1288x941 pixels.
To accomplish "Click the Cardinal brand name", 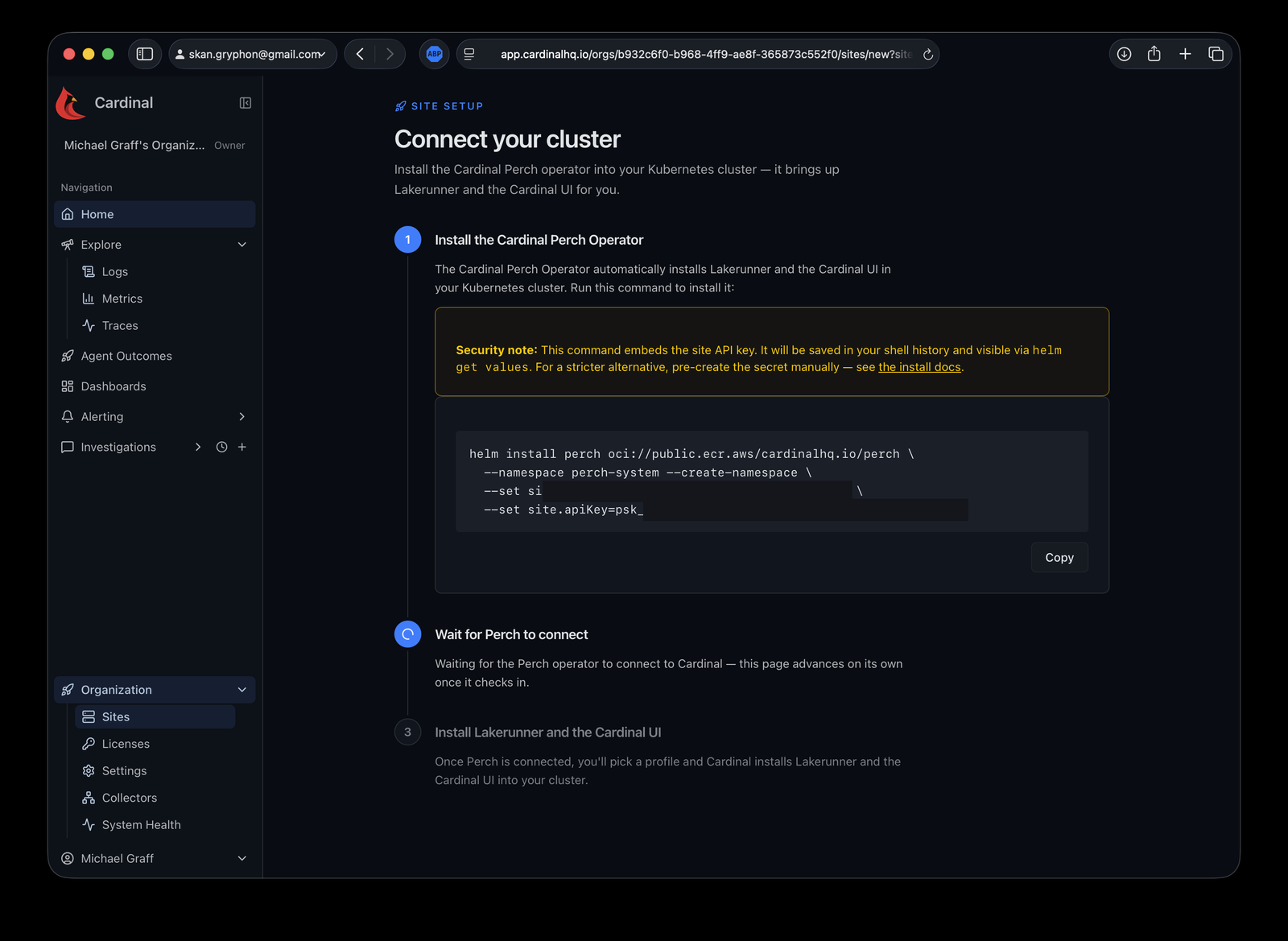I will (x=124, y=103).
